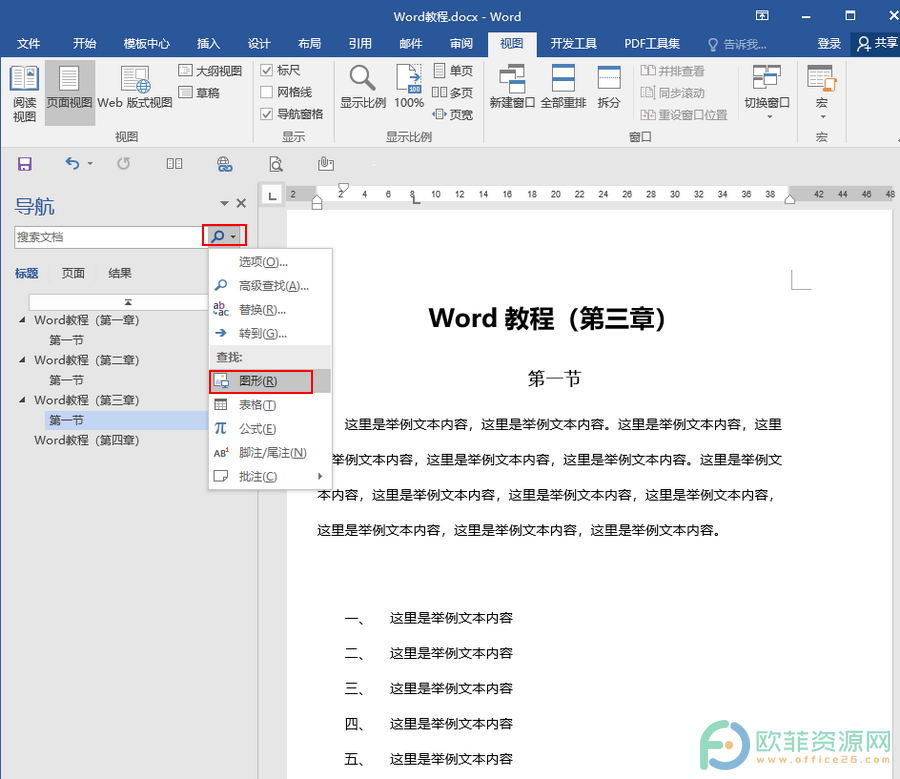This screenshot has width=900, height=779.
Task: Open the undo history dropdown arrow
Action: click(x=90, y=164)
